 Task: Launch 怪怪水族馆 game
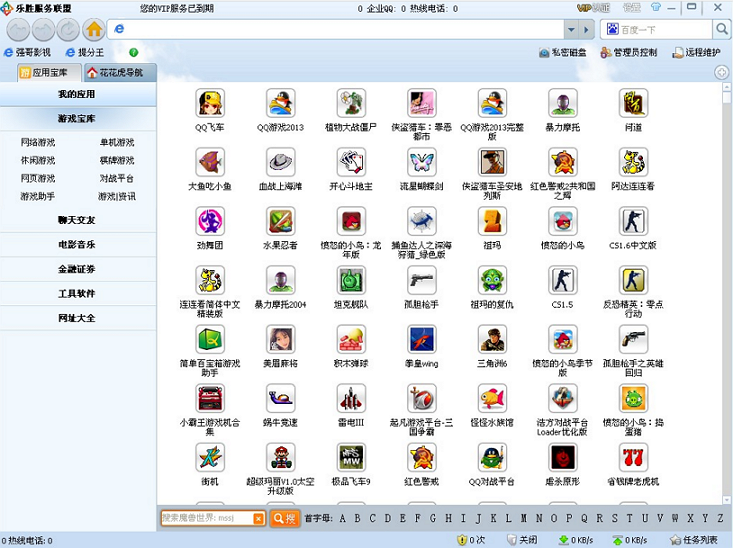pos(492,398)
